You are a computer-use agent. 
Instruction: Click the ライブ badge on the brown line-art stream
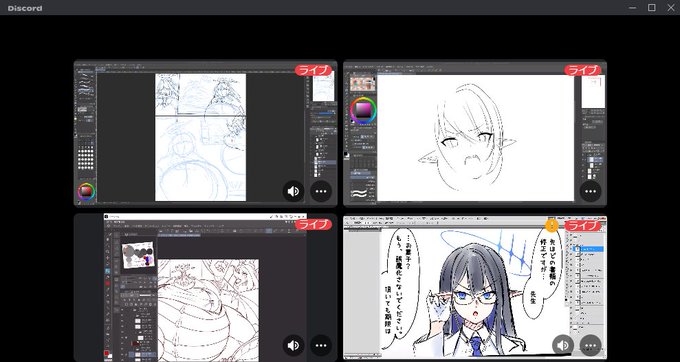(313, 225)
